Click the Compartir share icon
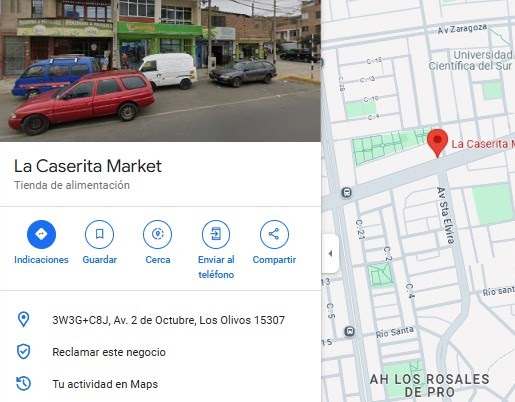The image size is (515, 402). [274, 234]
